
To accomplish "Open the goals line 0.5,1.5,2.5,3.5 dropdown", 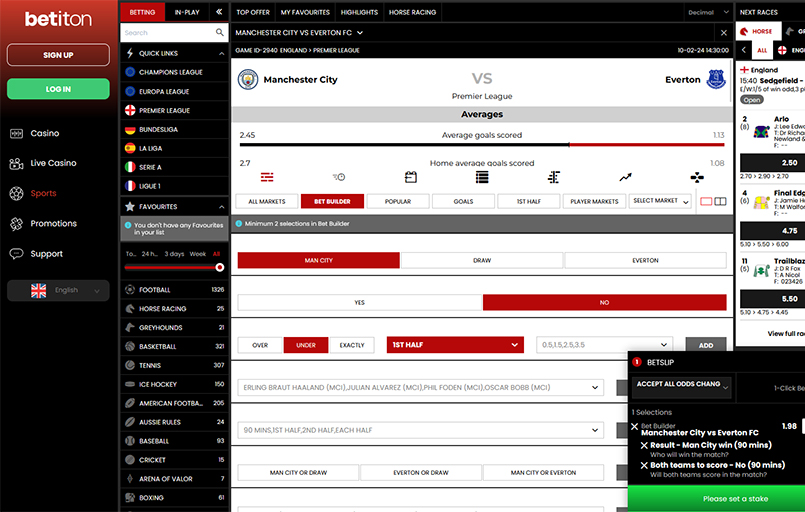I will click(604, 345).
